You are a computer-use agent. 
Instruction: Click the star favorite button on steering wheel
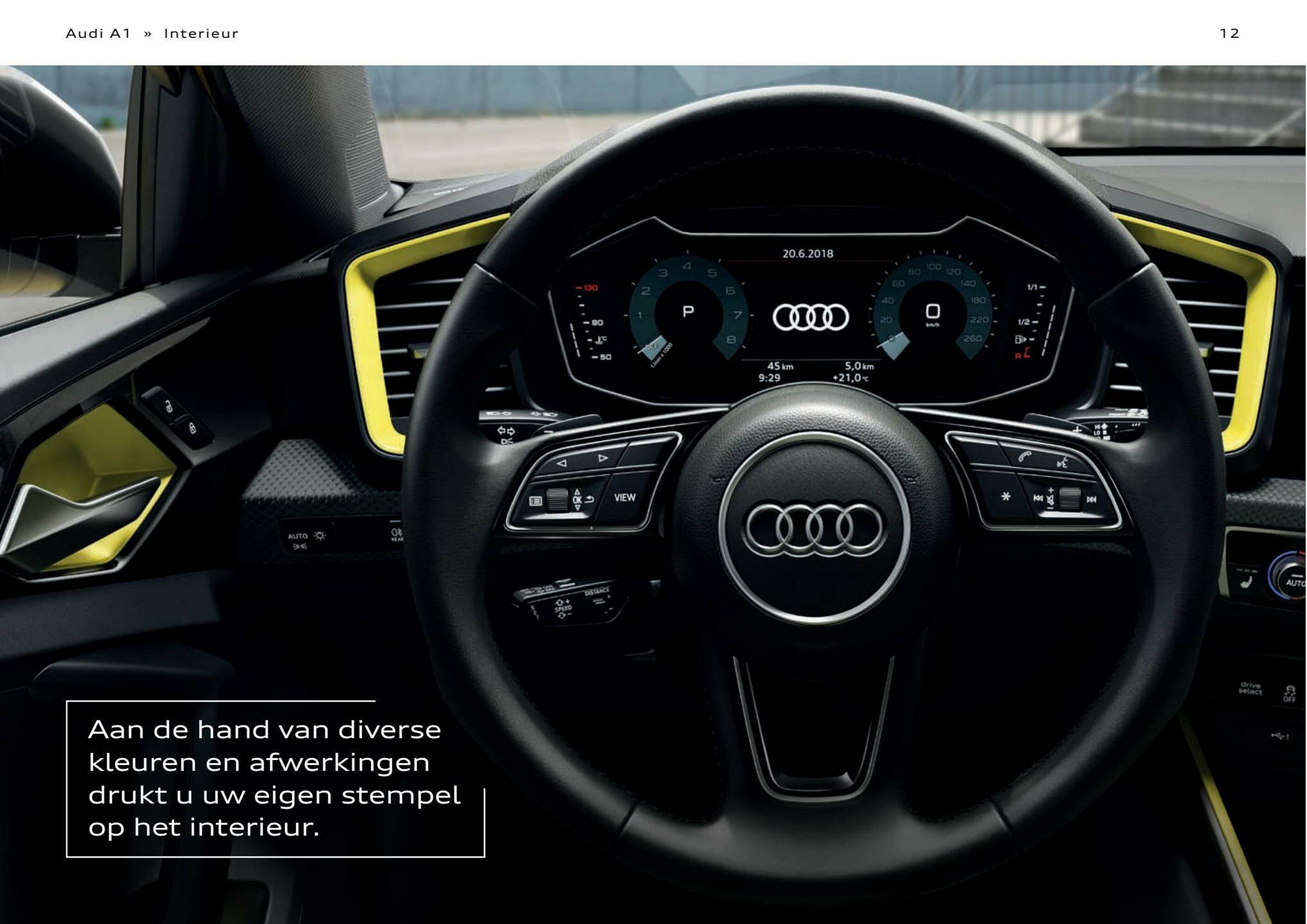point(1006,497)
